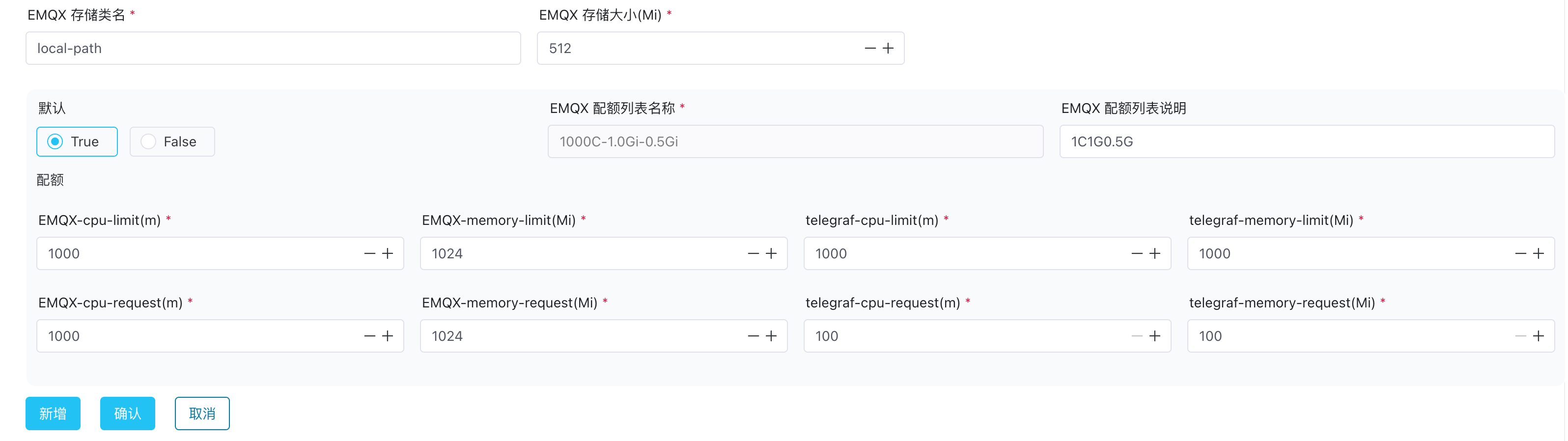The width and height of the screenshot is (1568, 441).
Task: Decrease EMQX-memory-request with minus icon
Action: click(x=753, y=336)
